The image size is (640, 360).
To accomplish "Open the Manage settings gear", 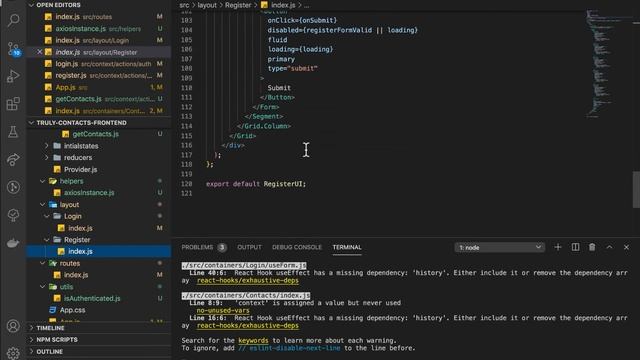I will [x=13, y=353].
